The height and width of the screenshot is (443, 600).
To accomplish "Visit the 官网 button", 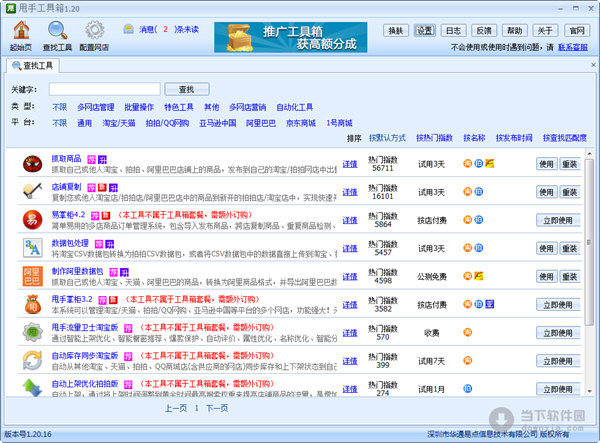I will coord(577,31).
